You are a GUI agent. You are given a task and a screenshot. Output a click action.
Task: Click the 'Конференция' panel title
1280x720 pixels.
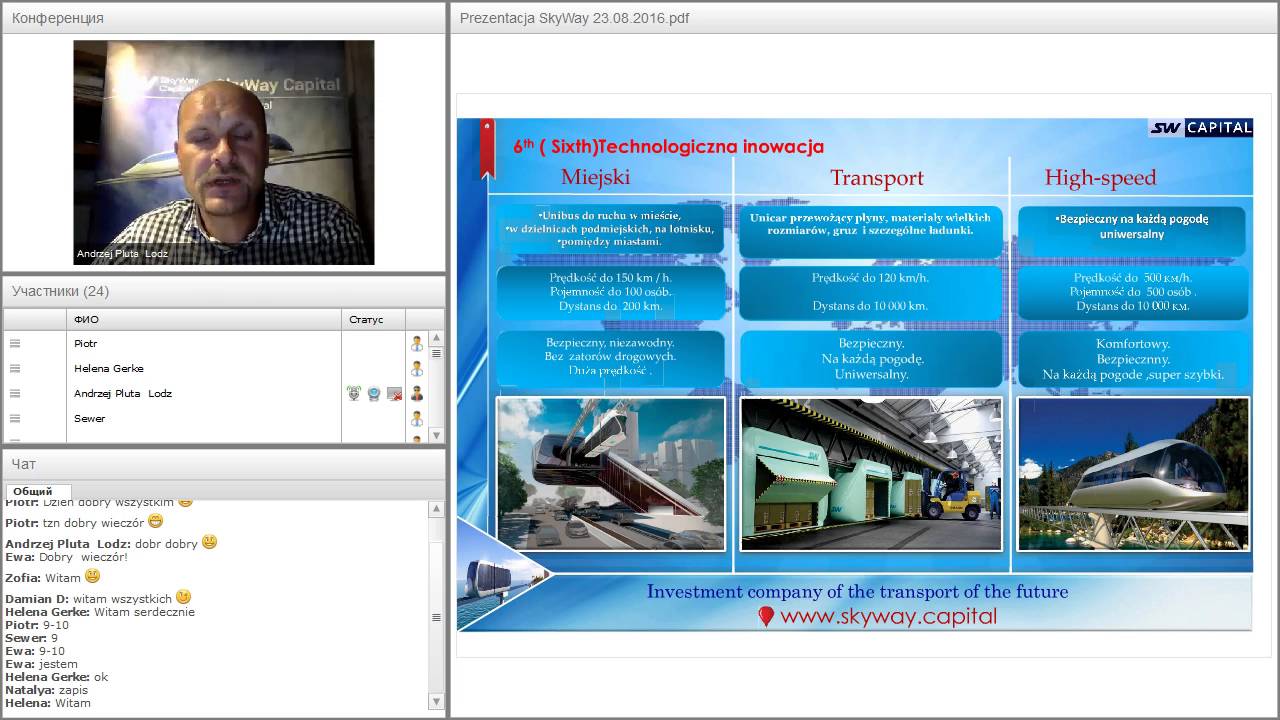point(57,18)
